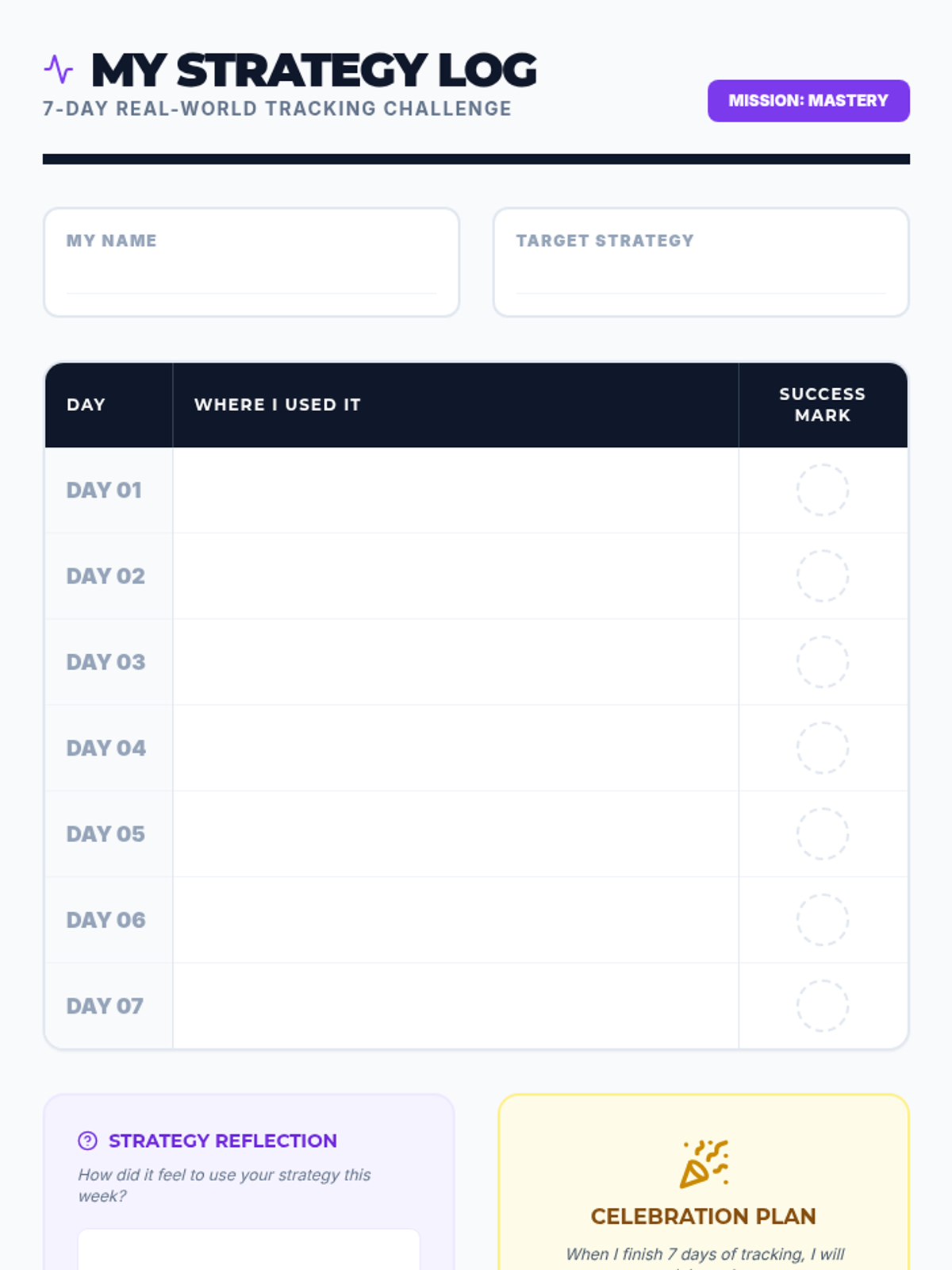Viewport: 952px width, 1270px height.
Task: Mark the Day 02 success circle
Action: [823, 575]
